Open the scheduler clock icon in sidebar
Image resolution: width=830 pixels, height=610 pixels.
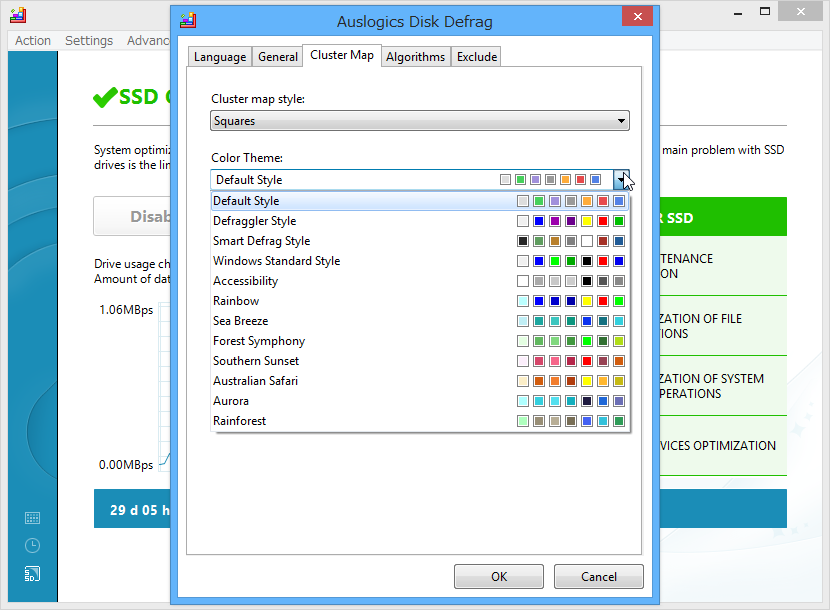coord(32,545)
